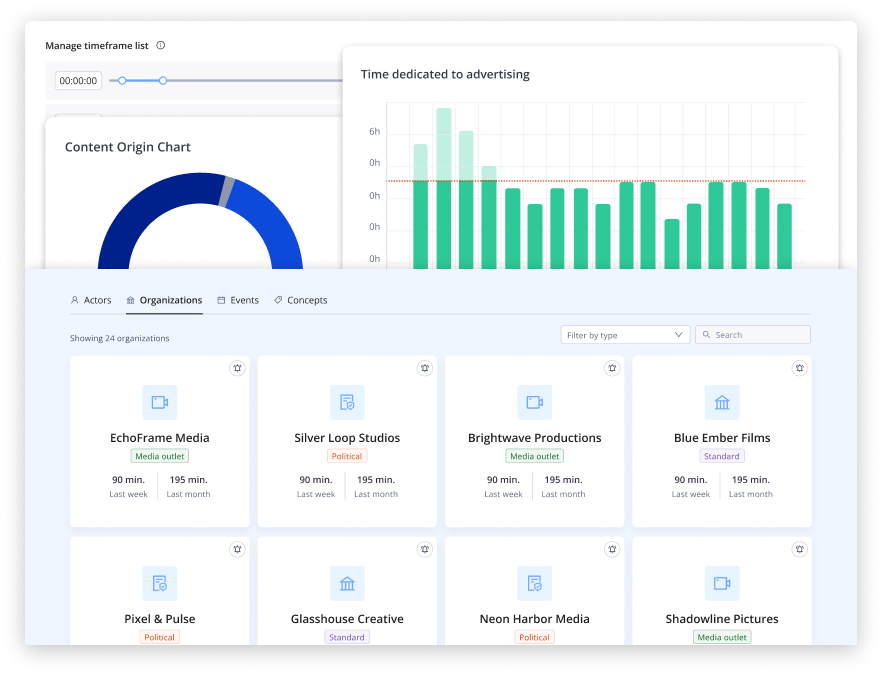Open the Brightwave Productions organization name
Screen dimensions: 882x674
tap(534, 438)
